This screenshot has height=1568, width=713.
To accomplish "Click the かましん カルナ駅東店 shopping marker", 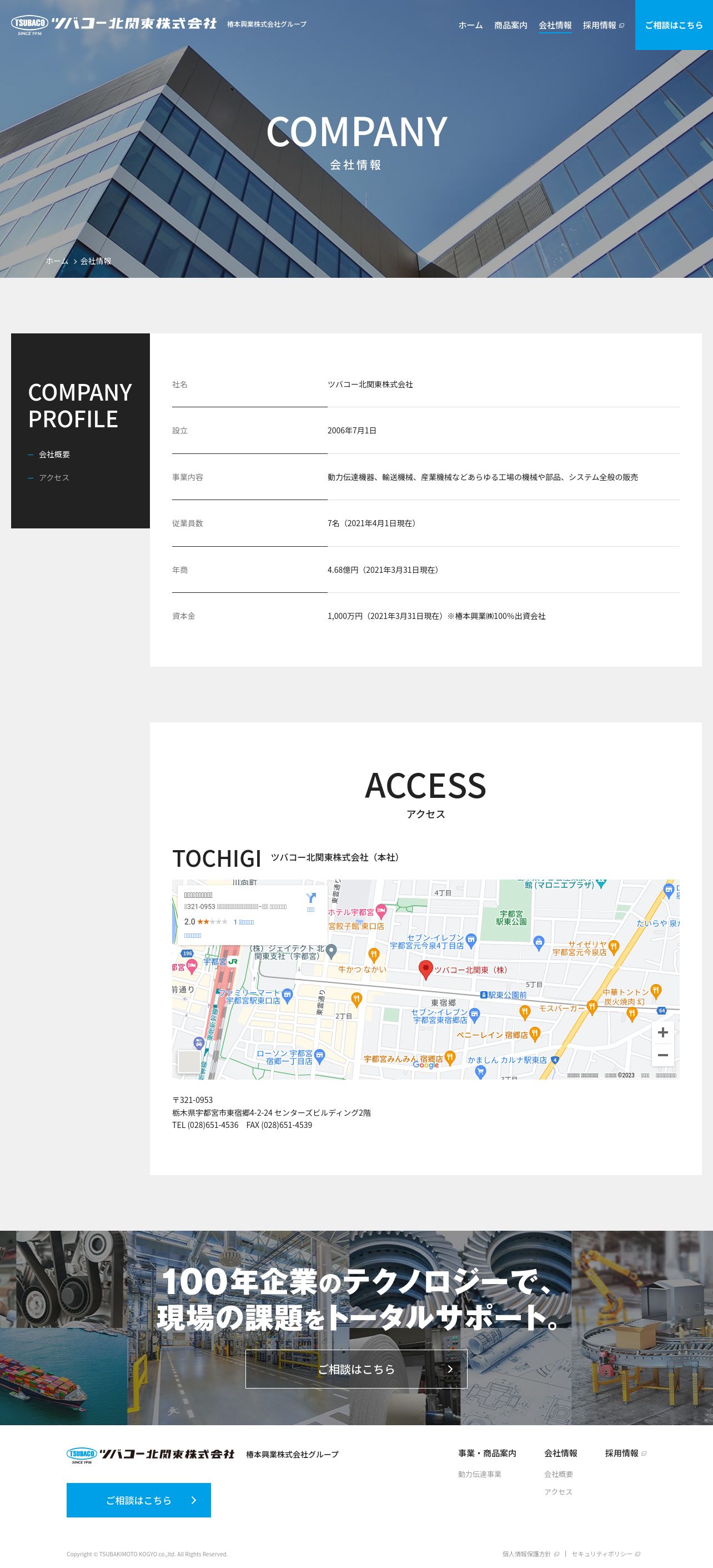I will pos(480,1073).
